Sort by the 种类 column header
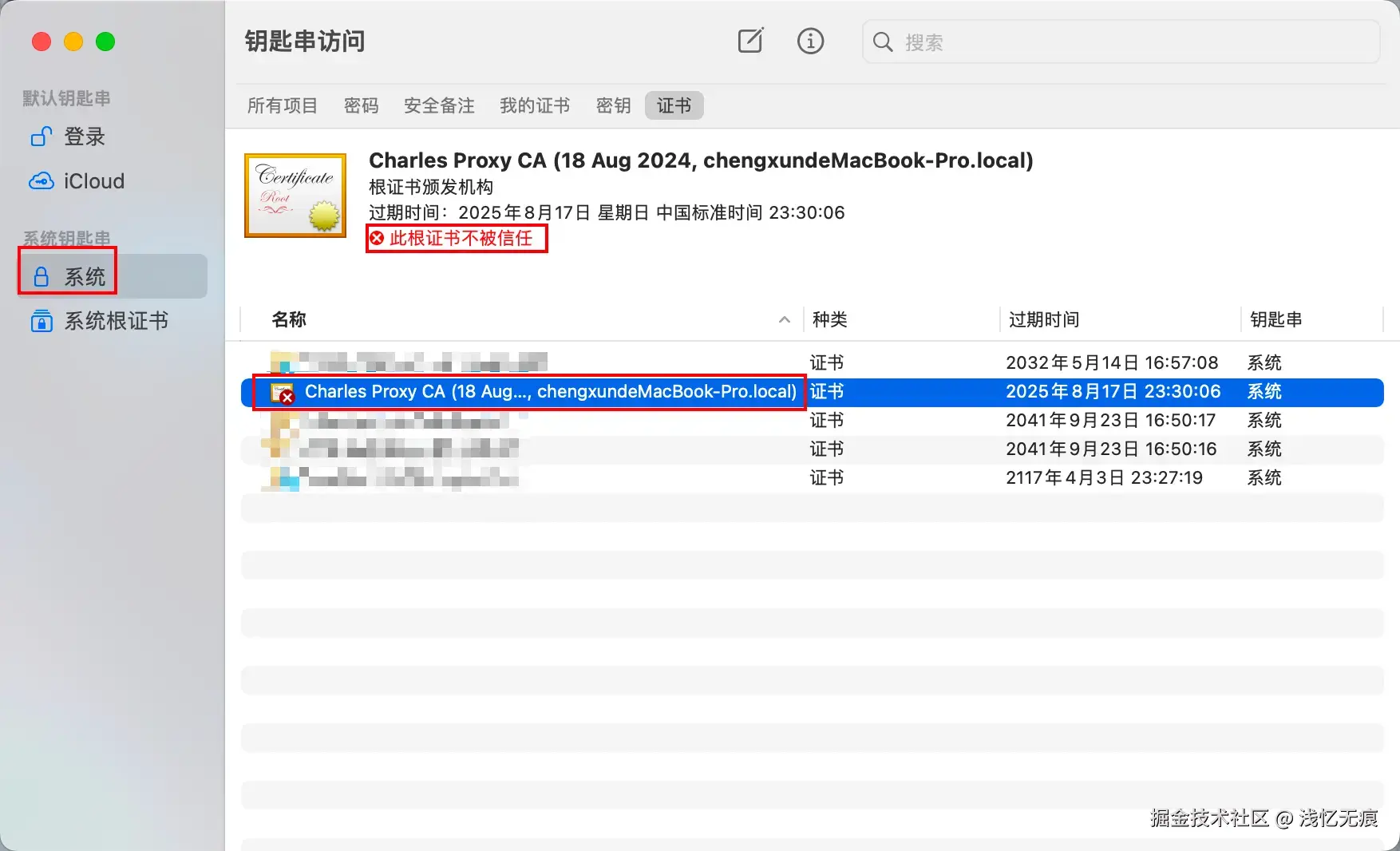The width and height of the screenshot is (1400, 851). [x=830, y=319]
